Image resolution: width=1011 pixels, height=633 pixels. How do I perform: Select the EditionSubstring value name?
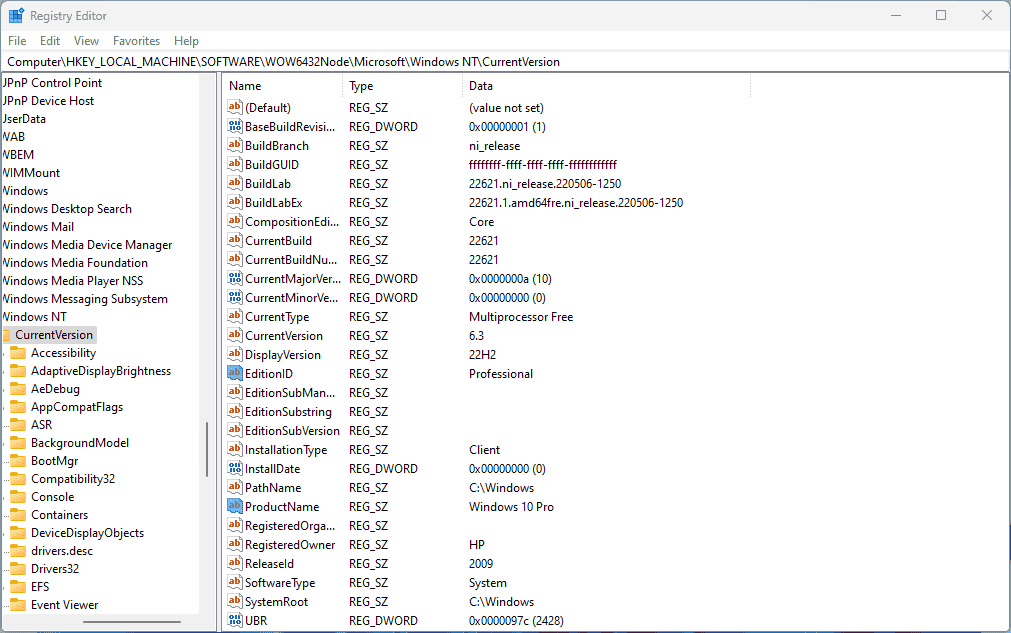click(x=288, y=412)
